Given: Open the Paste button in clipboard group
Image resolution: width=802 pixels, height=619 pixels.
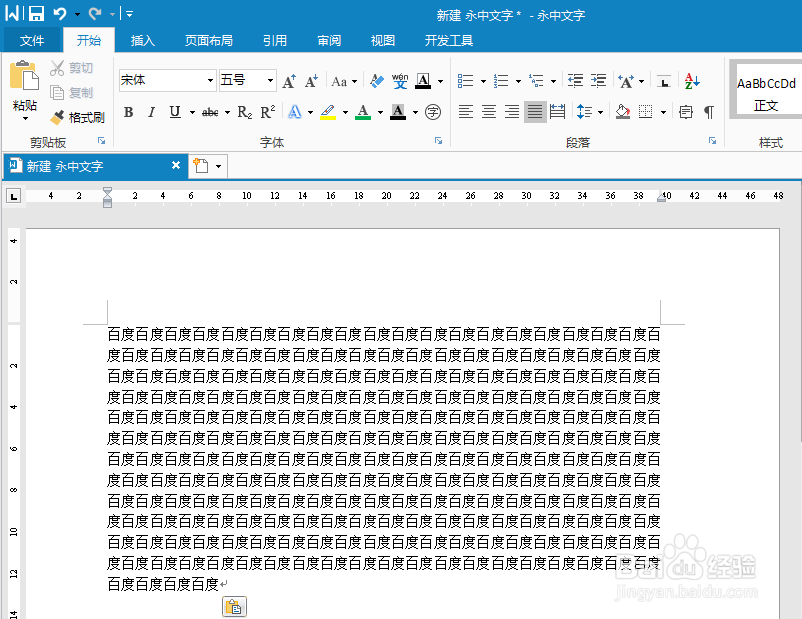Looking at the screenshot, I should point(24,91).
